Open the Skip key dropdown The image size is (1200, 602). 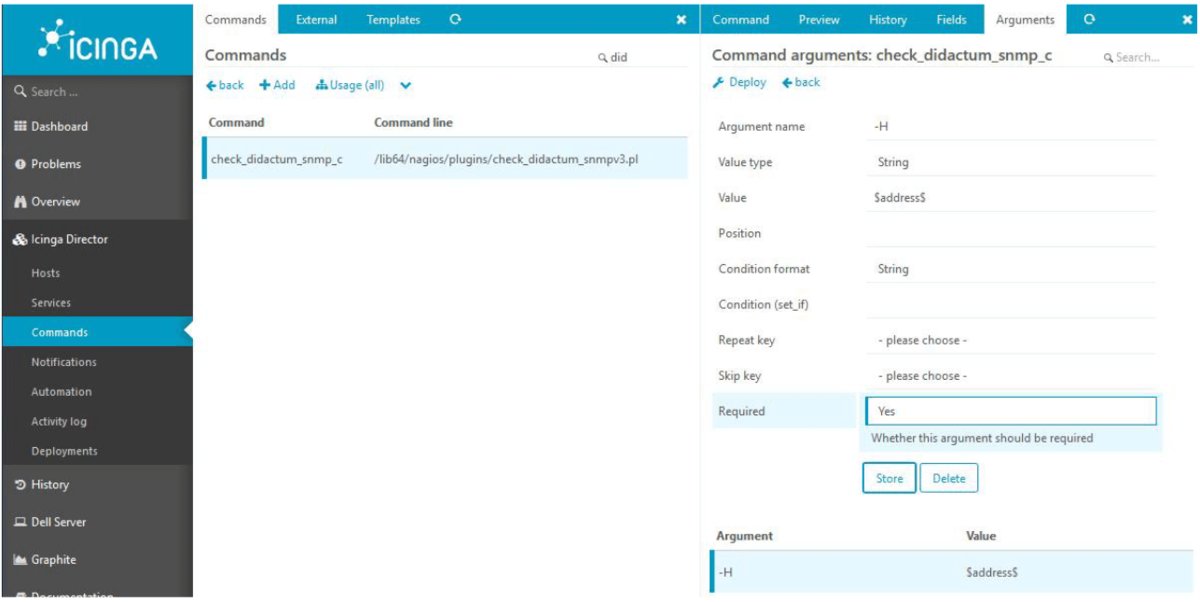pyautogui.click(x=1010, y=376)
